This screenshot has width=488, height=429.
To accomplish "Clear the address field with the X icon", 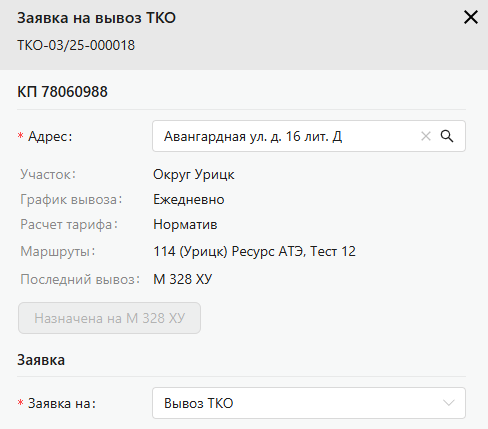I will click(x=426, y=136).
